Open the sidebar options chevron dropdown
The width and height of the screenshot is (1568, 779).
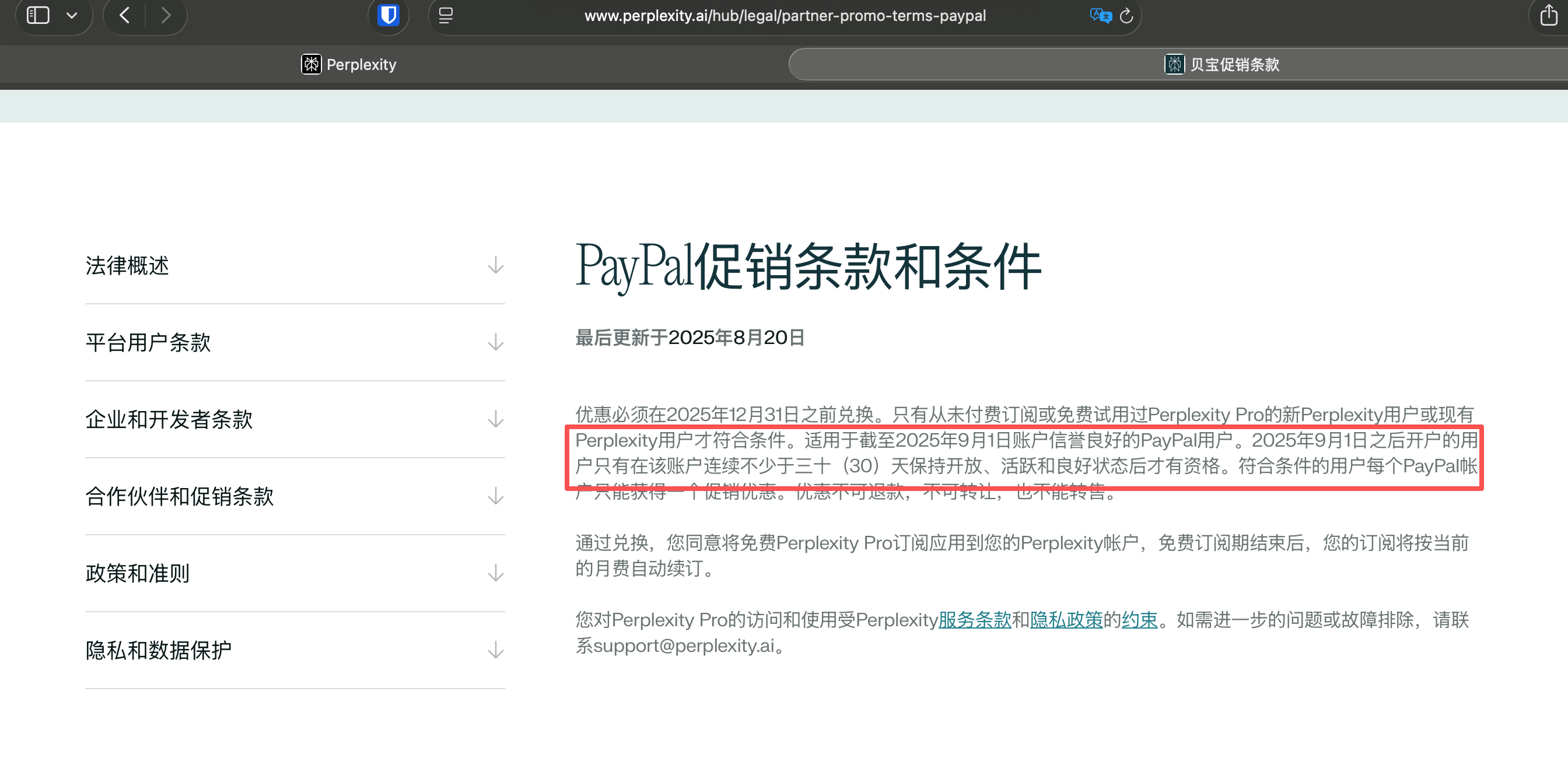pos(72,15)
